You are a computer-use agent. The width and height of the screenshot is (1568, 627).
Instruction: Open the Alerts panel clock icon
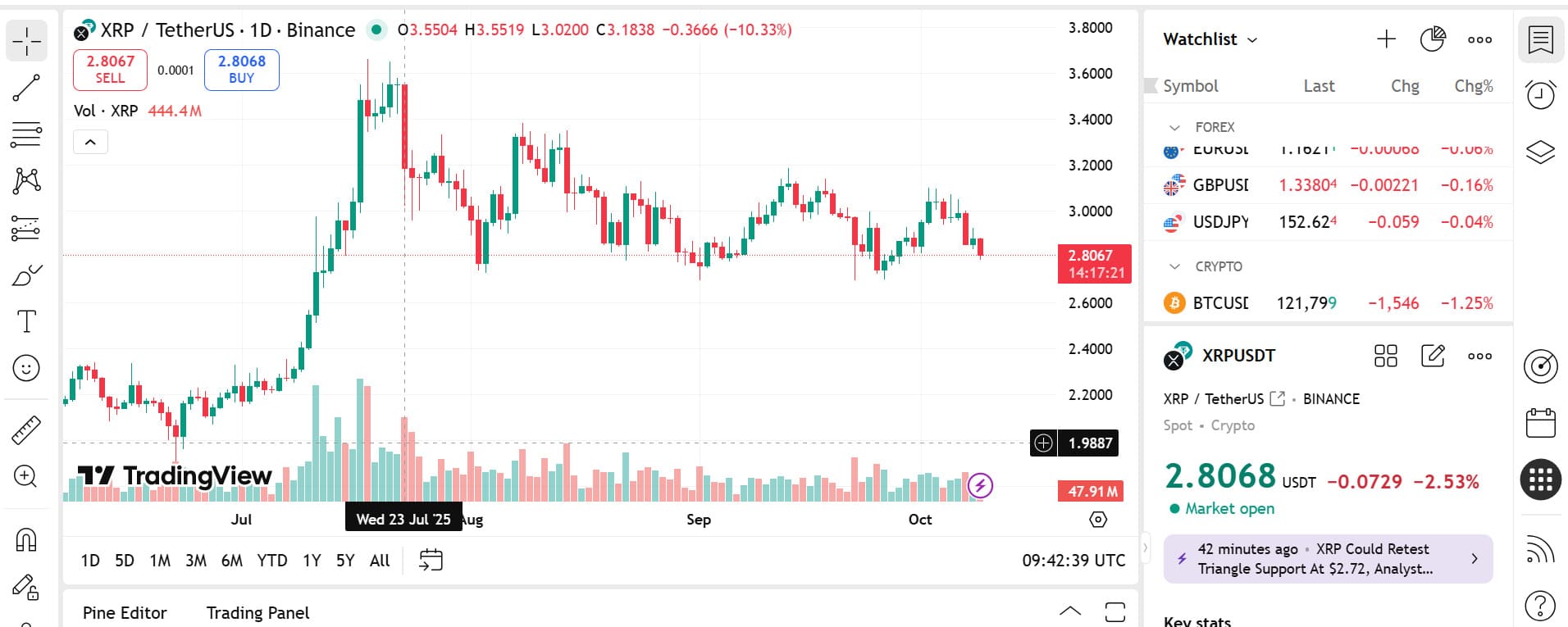(1540, 94)
